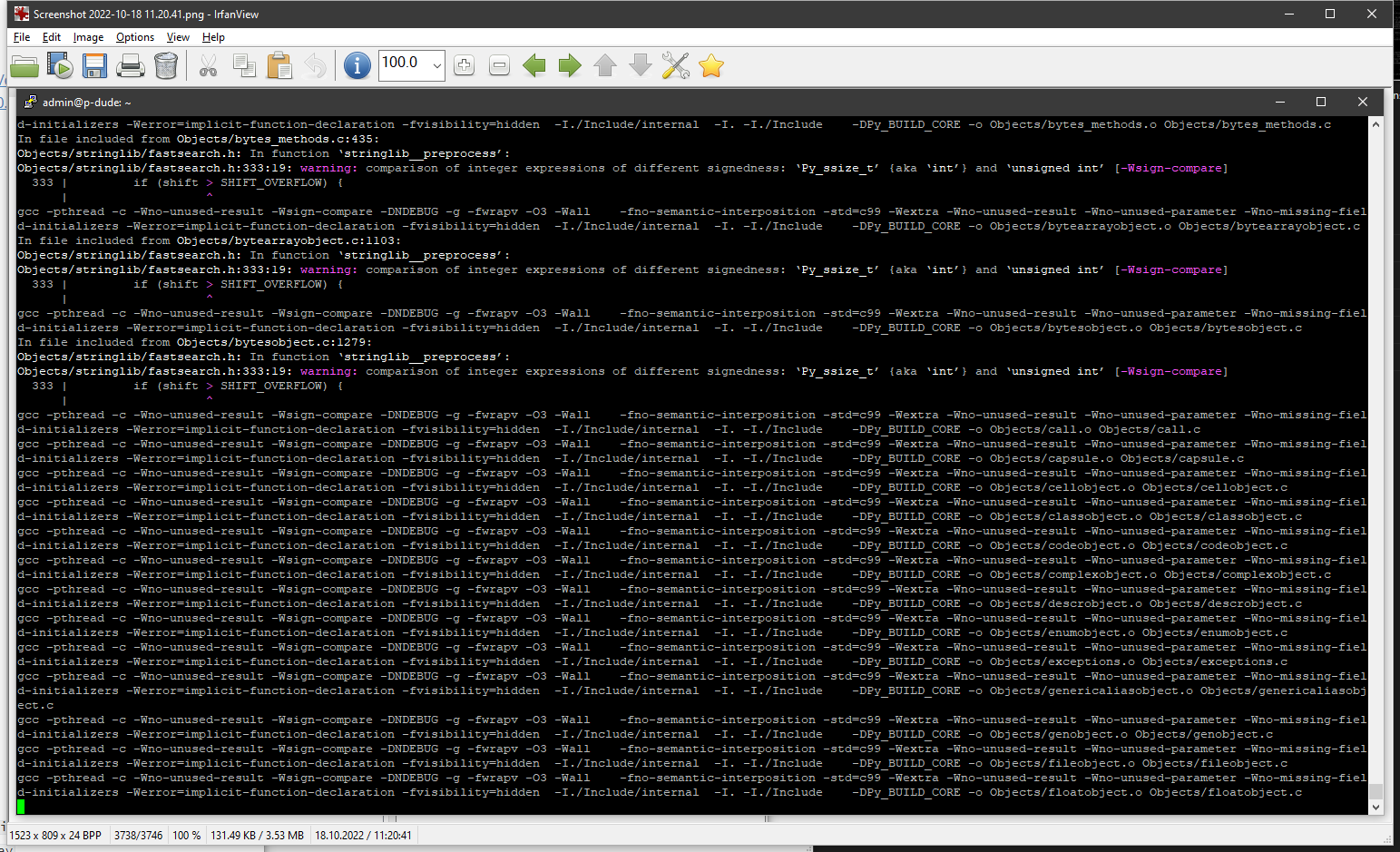Open image Information with the blue icon

coord(357,65)
